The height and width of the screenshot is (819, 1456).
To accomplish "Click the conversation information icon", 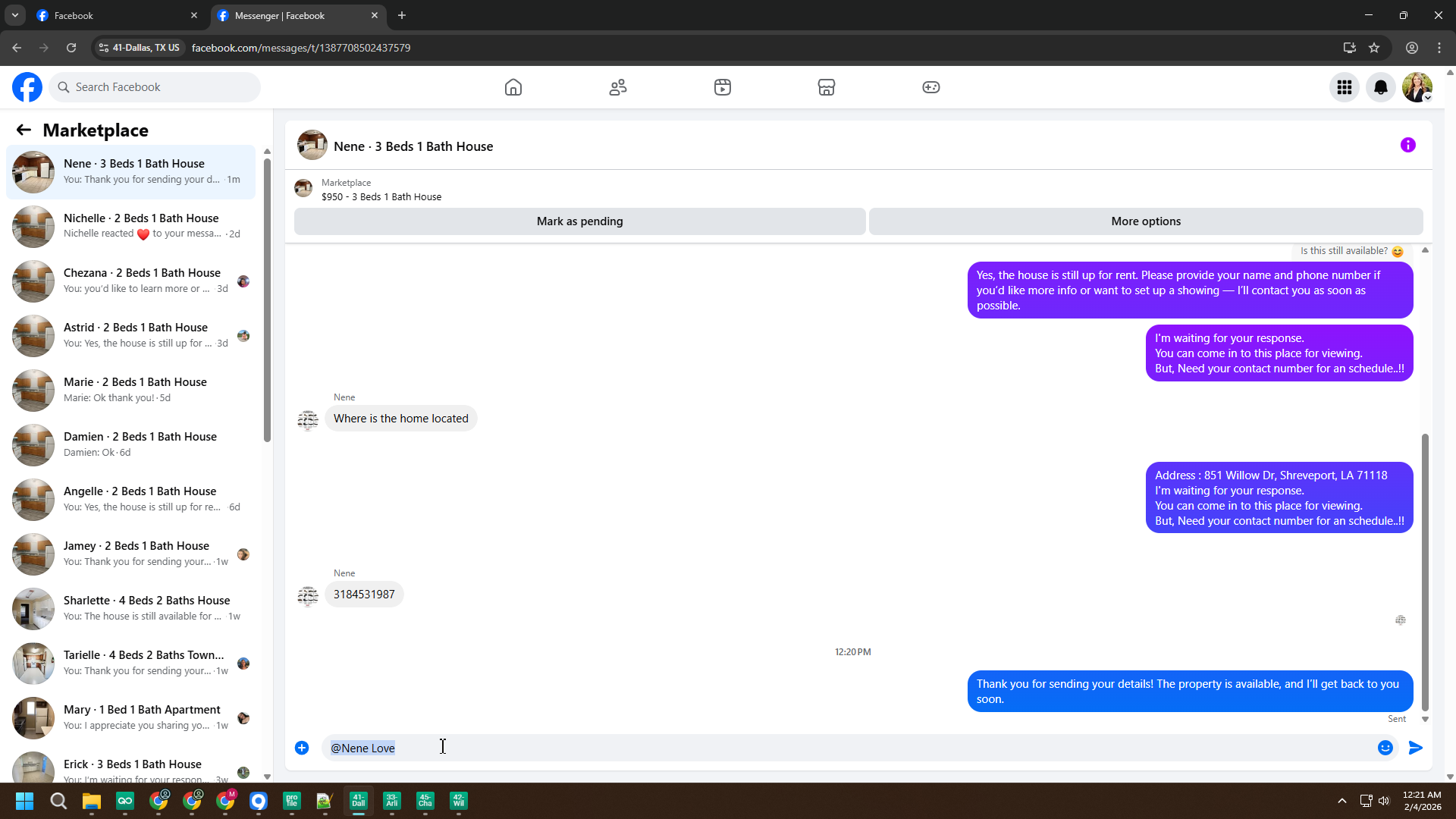I will pyautogui.click(x=1408, y=145).
